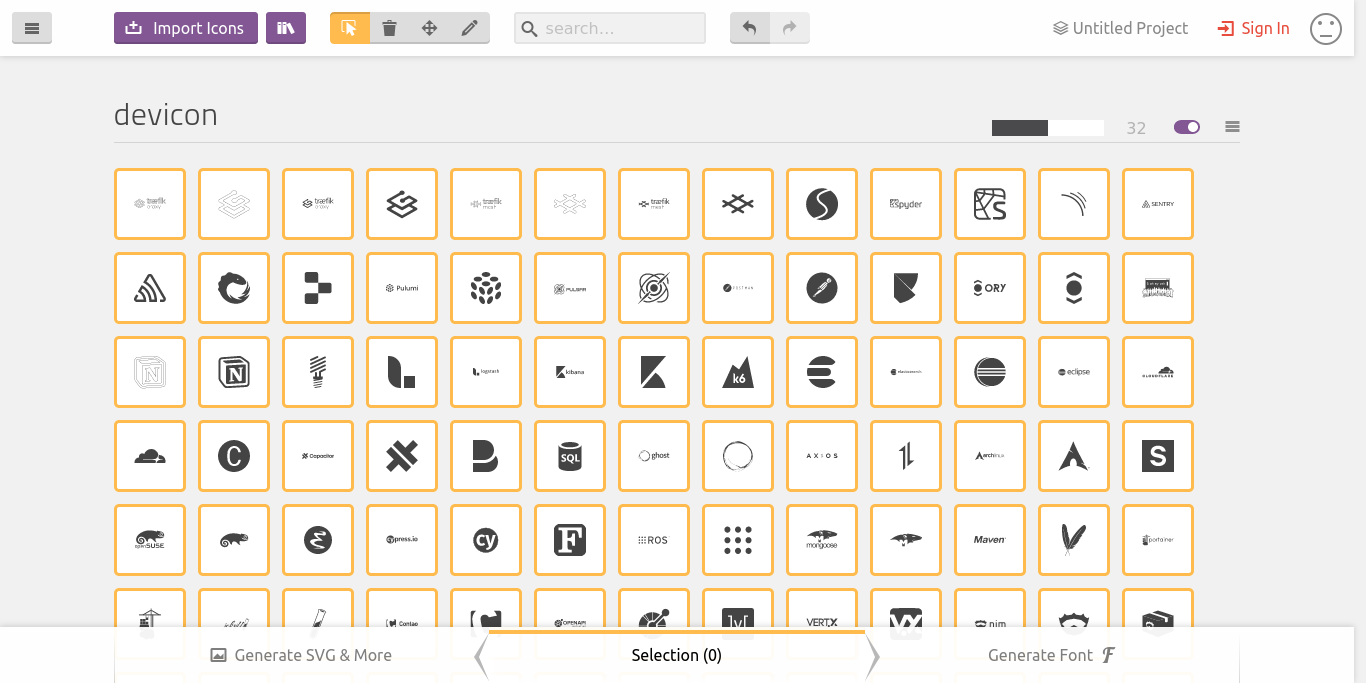Activate the Select tool
Screen dimensions: 1366x683
(350, 28)
